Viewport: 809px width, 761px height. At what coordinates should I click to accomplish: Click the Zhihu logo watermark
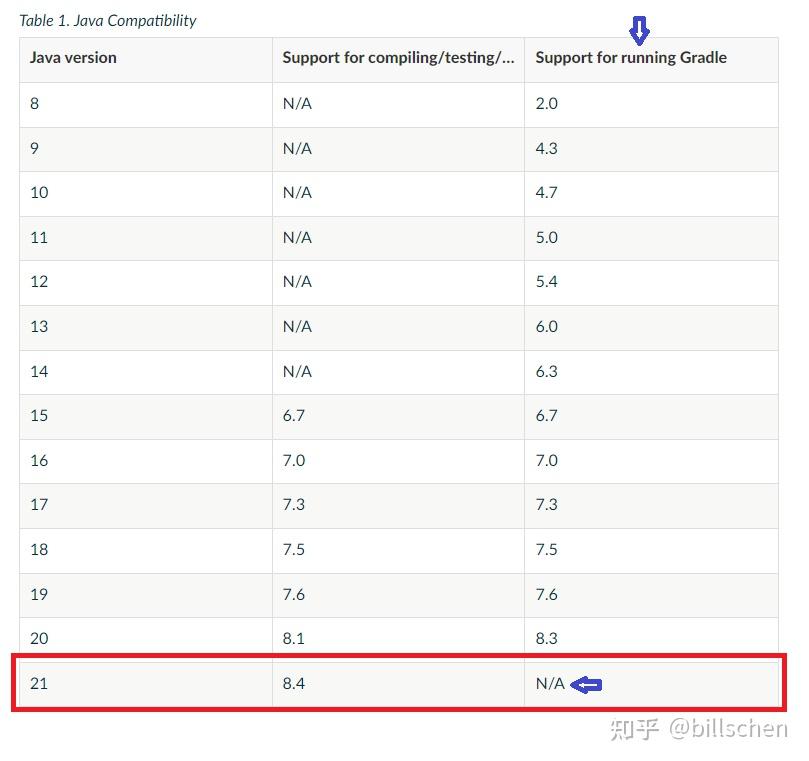tap(634, 730)
